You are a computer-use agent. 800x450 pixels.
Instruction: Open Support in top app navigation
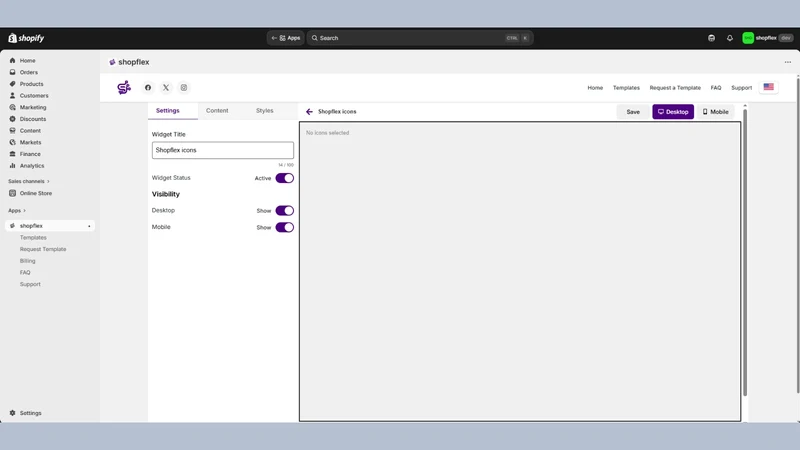tap(741, 88)
